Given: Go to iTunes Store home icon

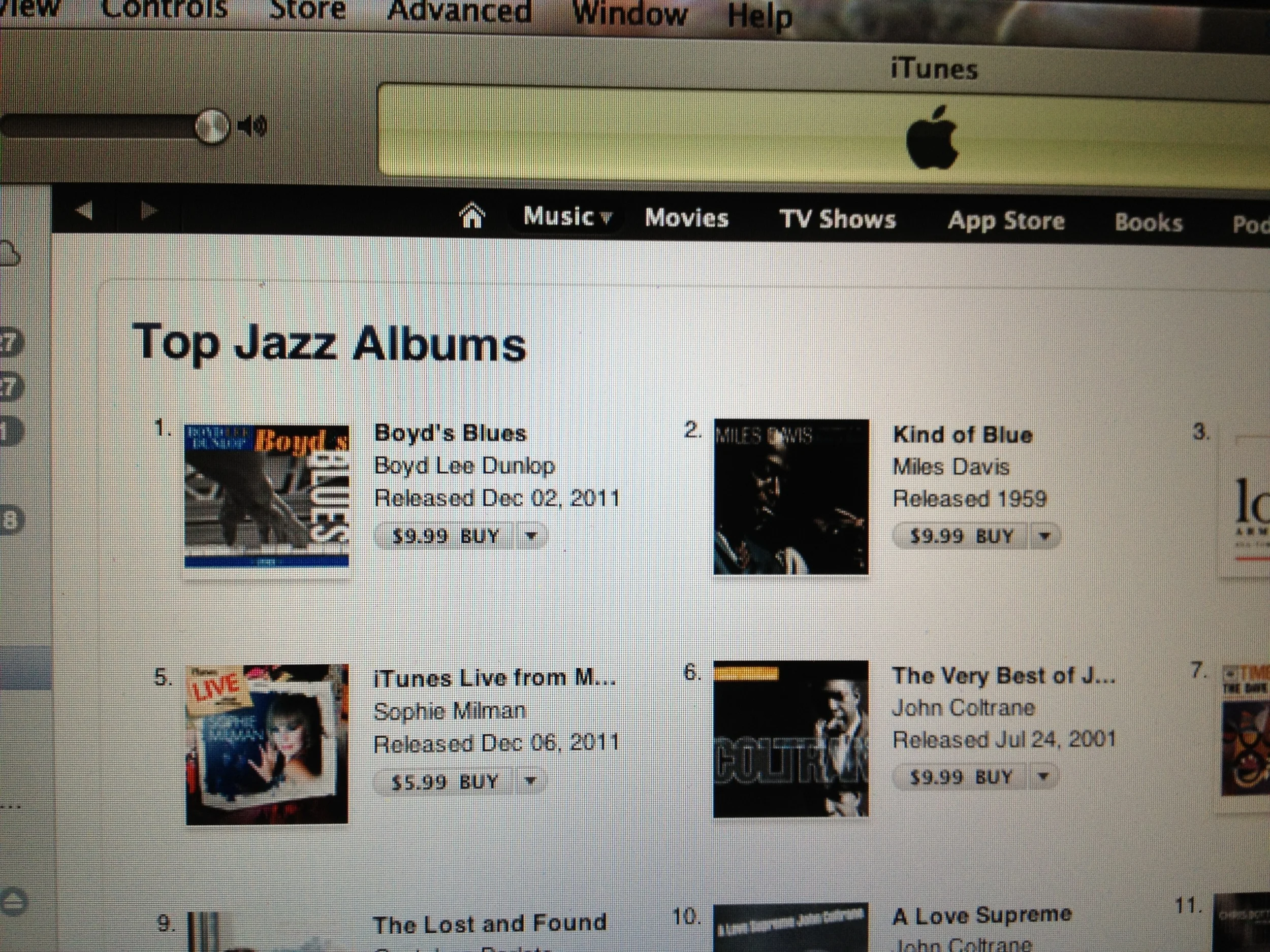Looking at the screenshot, I should tap(472, 216).
